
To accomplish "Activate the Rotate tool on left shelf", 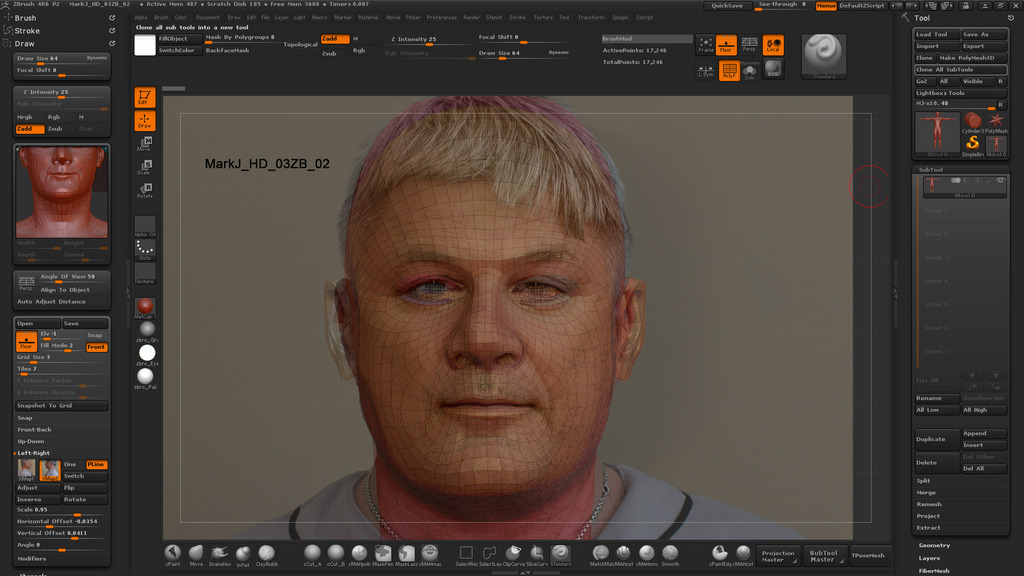I will point(144,189).
